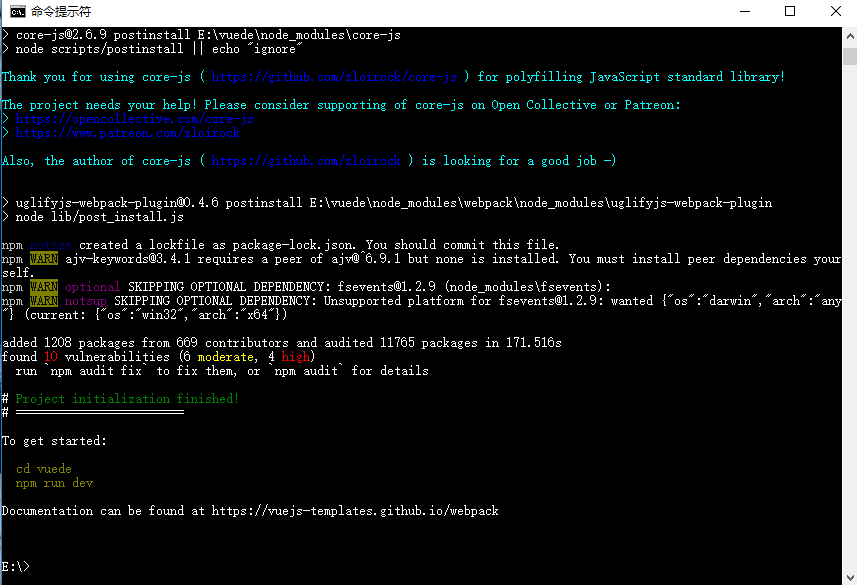
Task: Click the "669 contributors" text
Action: [232, 343]
